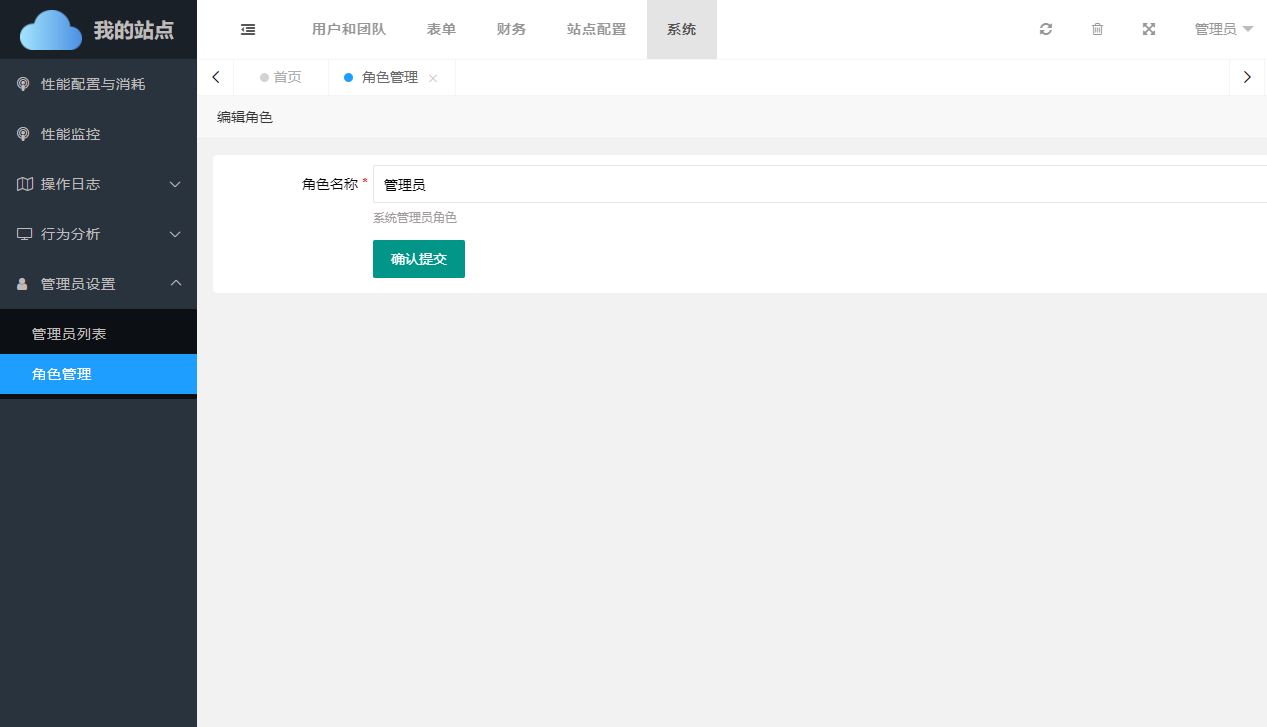Viewport: 1267px width, 727px height.
Task: Click the cloud logo 我的站点
Action: click(x=98, y=30)
